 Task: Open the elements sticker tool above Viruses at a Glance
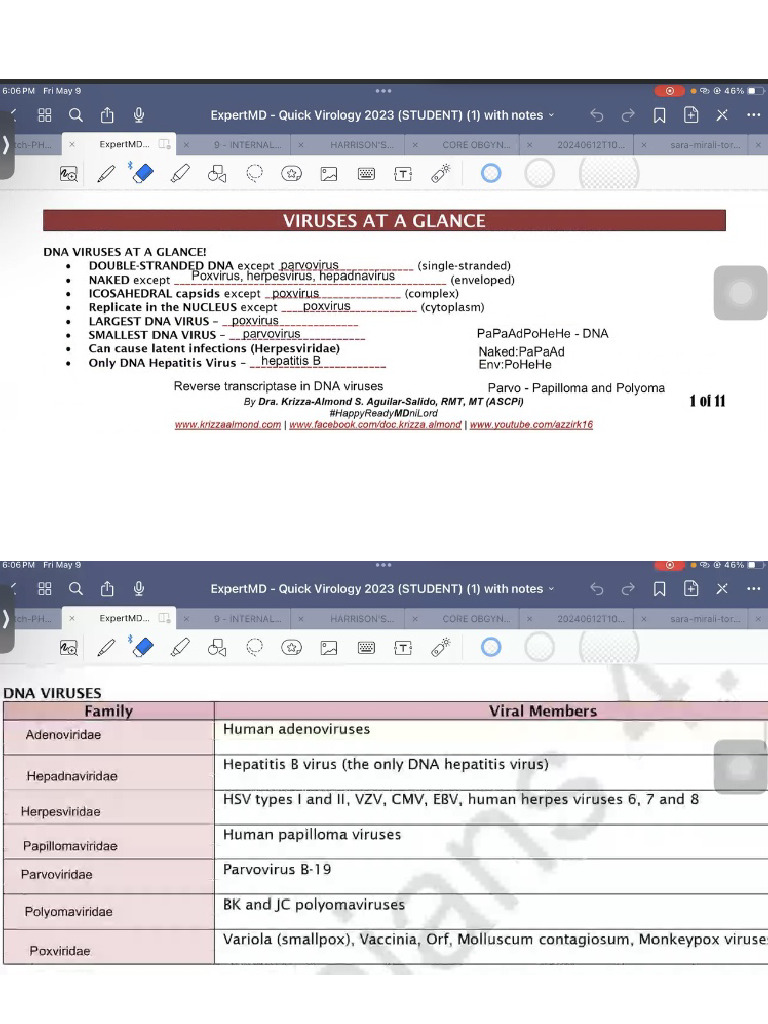coord(291,174)
